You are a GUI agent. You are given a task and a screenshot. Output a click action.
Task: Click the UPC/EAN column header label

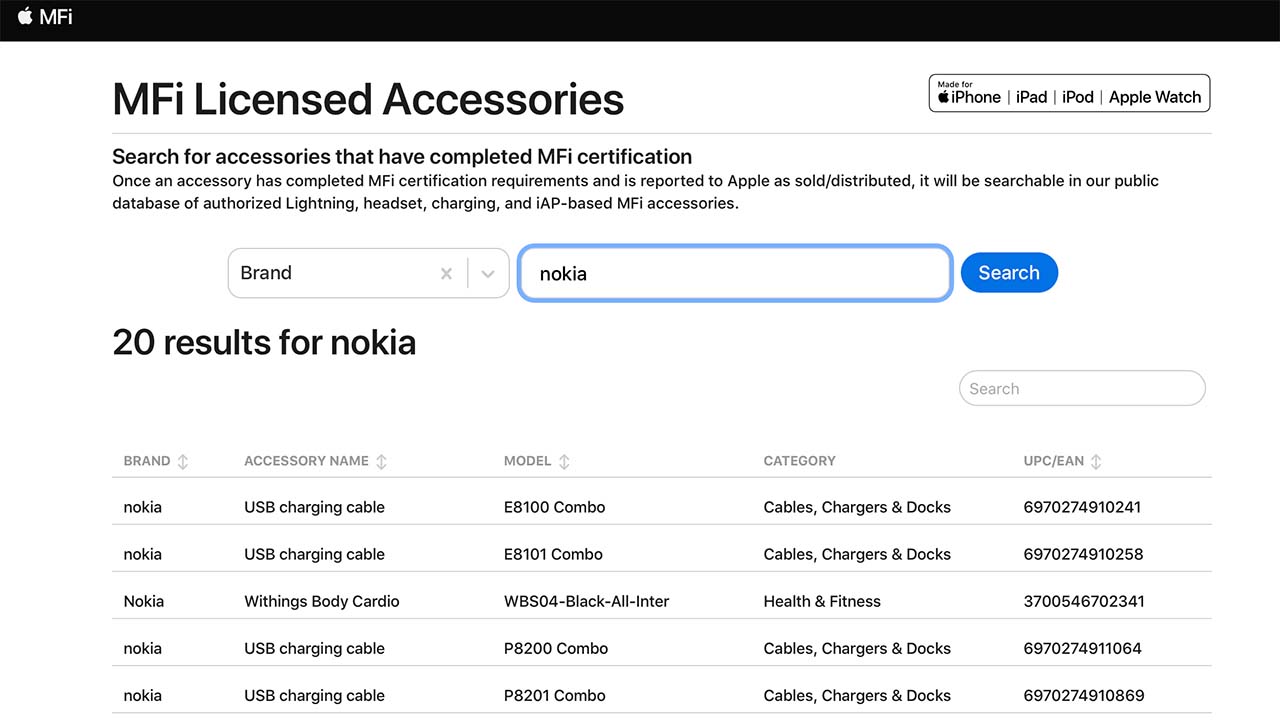point(1054,461)
